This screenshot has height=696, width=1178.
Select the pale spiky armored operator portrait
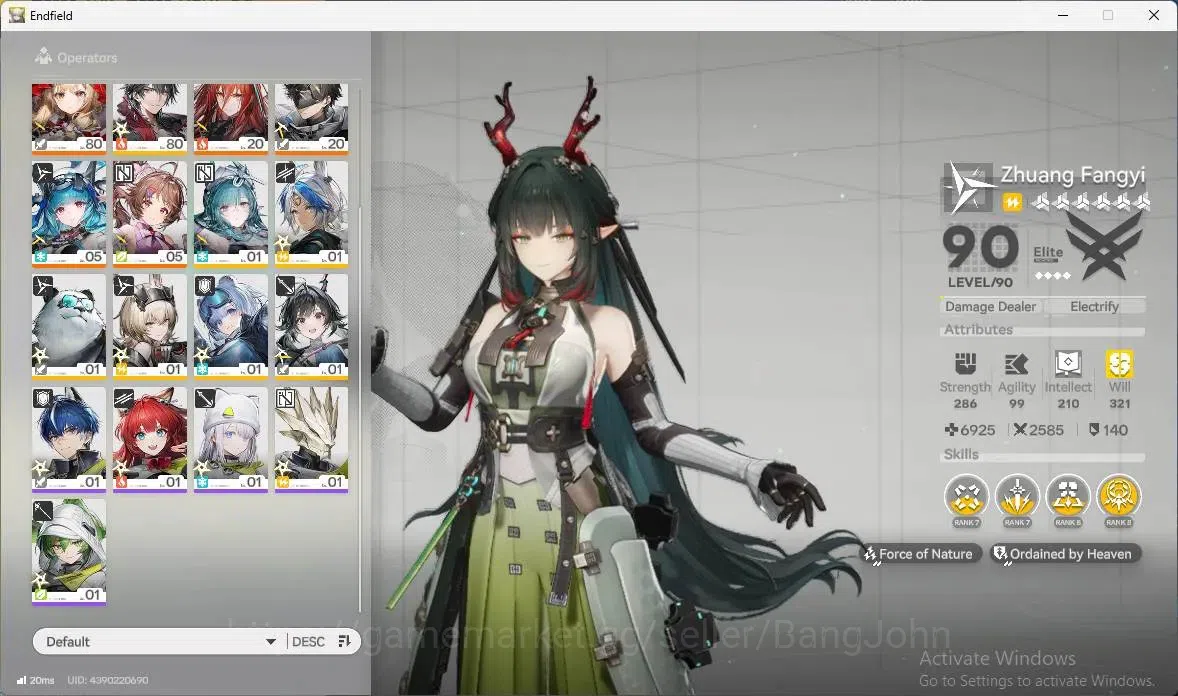point(311,439)
